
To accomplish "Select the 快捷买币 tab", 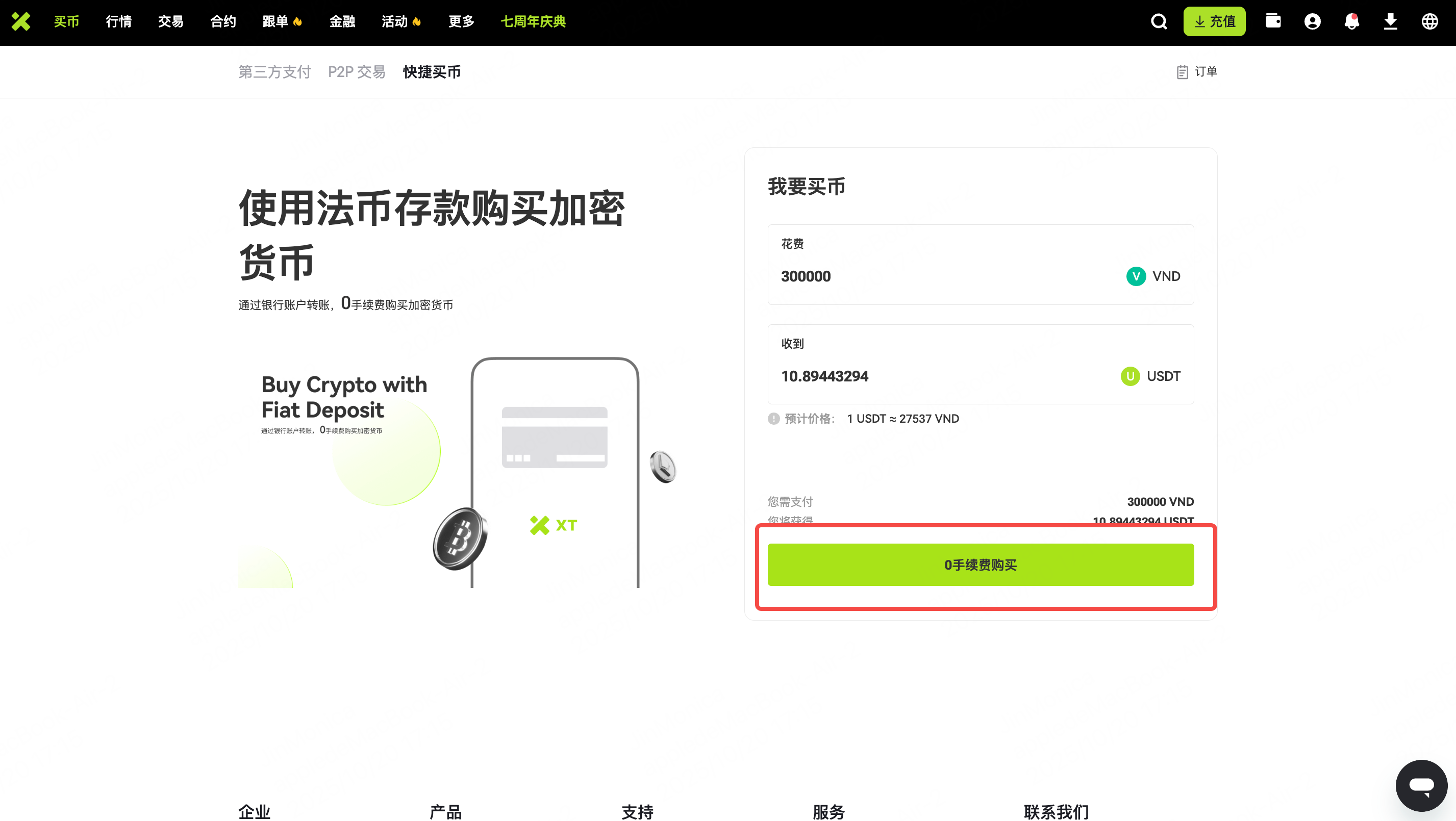I will click(432, 72).
